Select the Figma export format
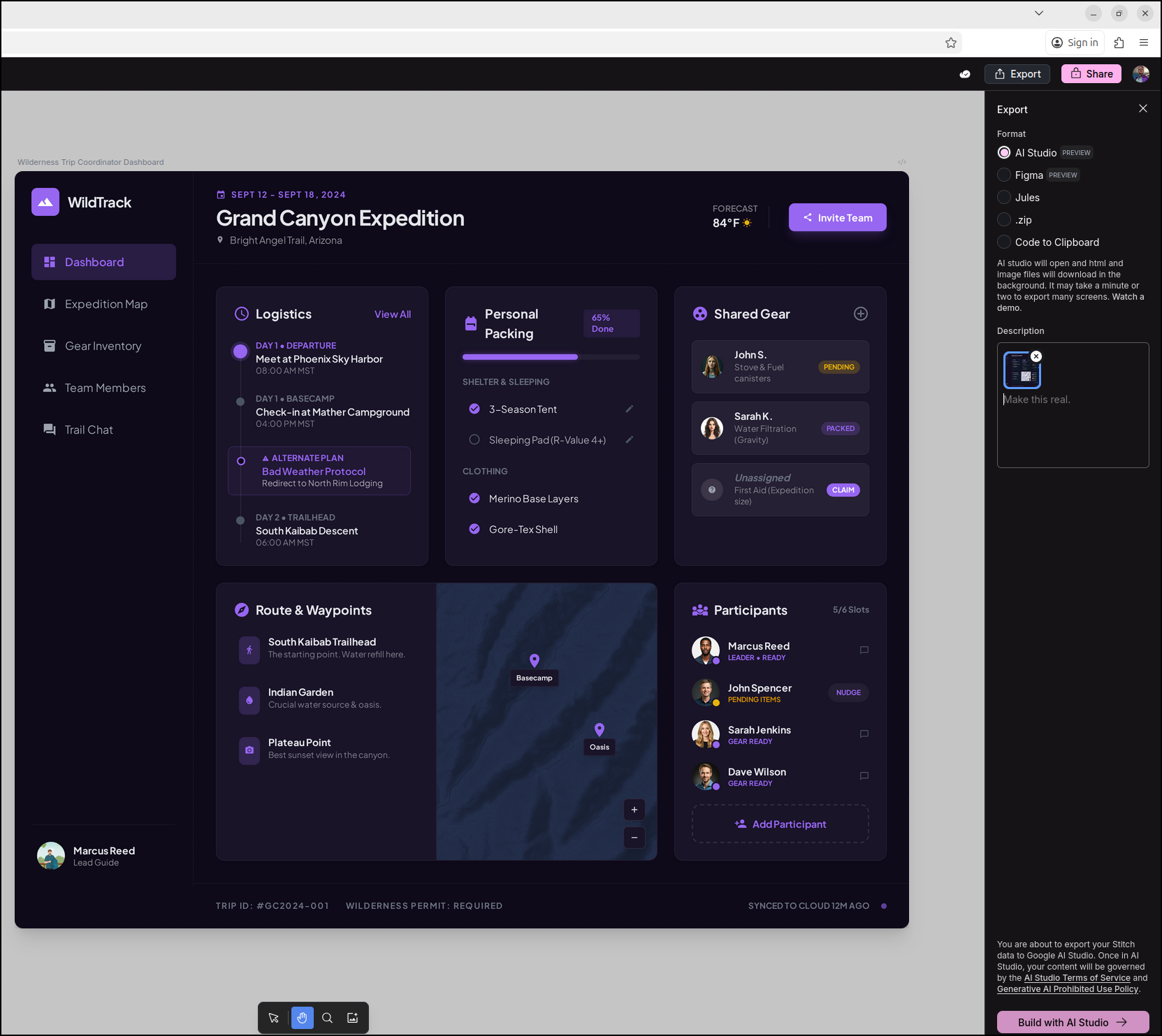 click(1004, 175)
